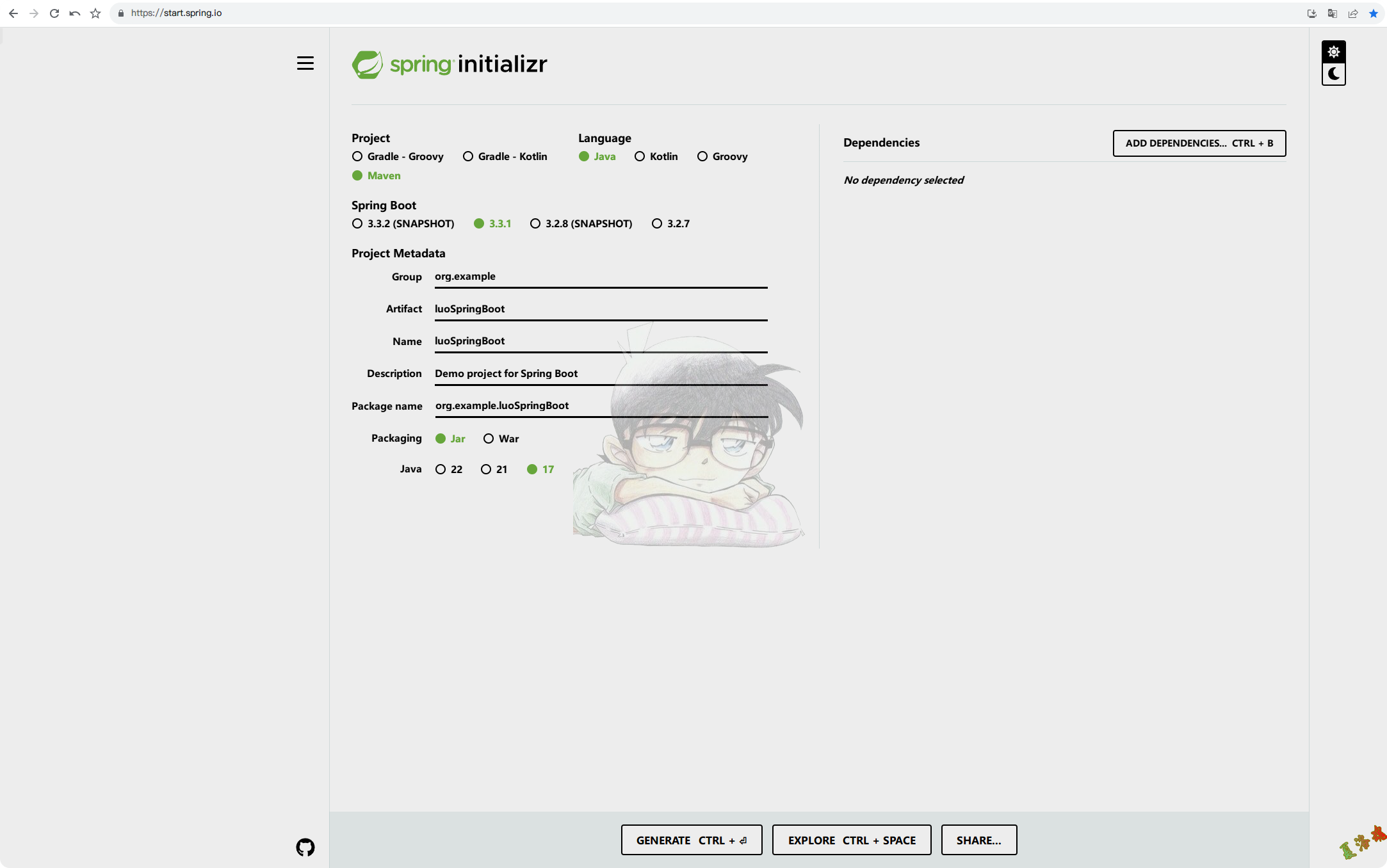Select Java version 22

click(x=449, y=469)
